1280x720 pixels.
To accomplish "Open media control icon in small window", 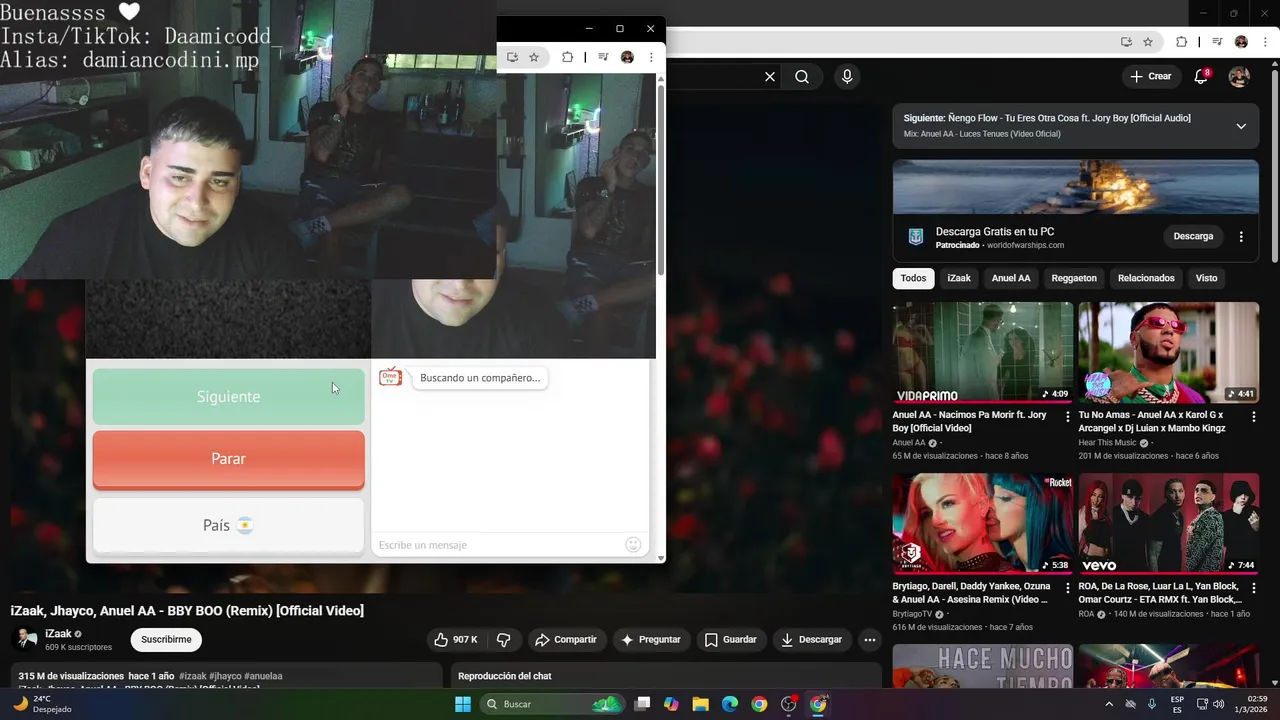I will click(x=603, y=57).
